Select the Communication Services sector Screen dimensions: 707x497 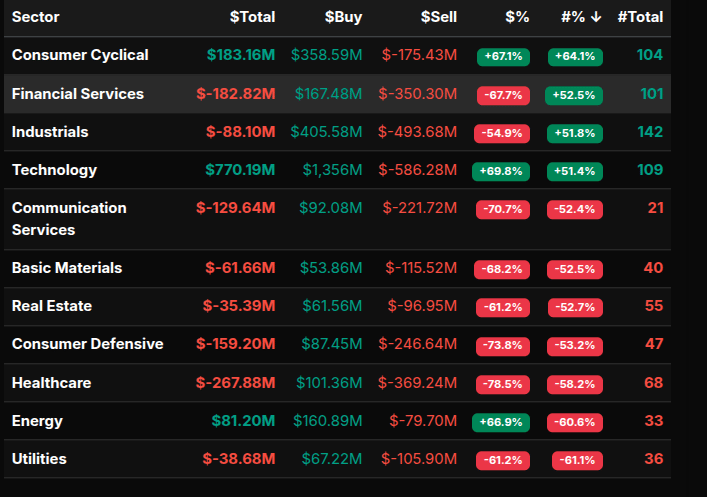click(69, 218)
